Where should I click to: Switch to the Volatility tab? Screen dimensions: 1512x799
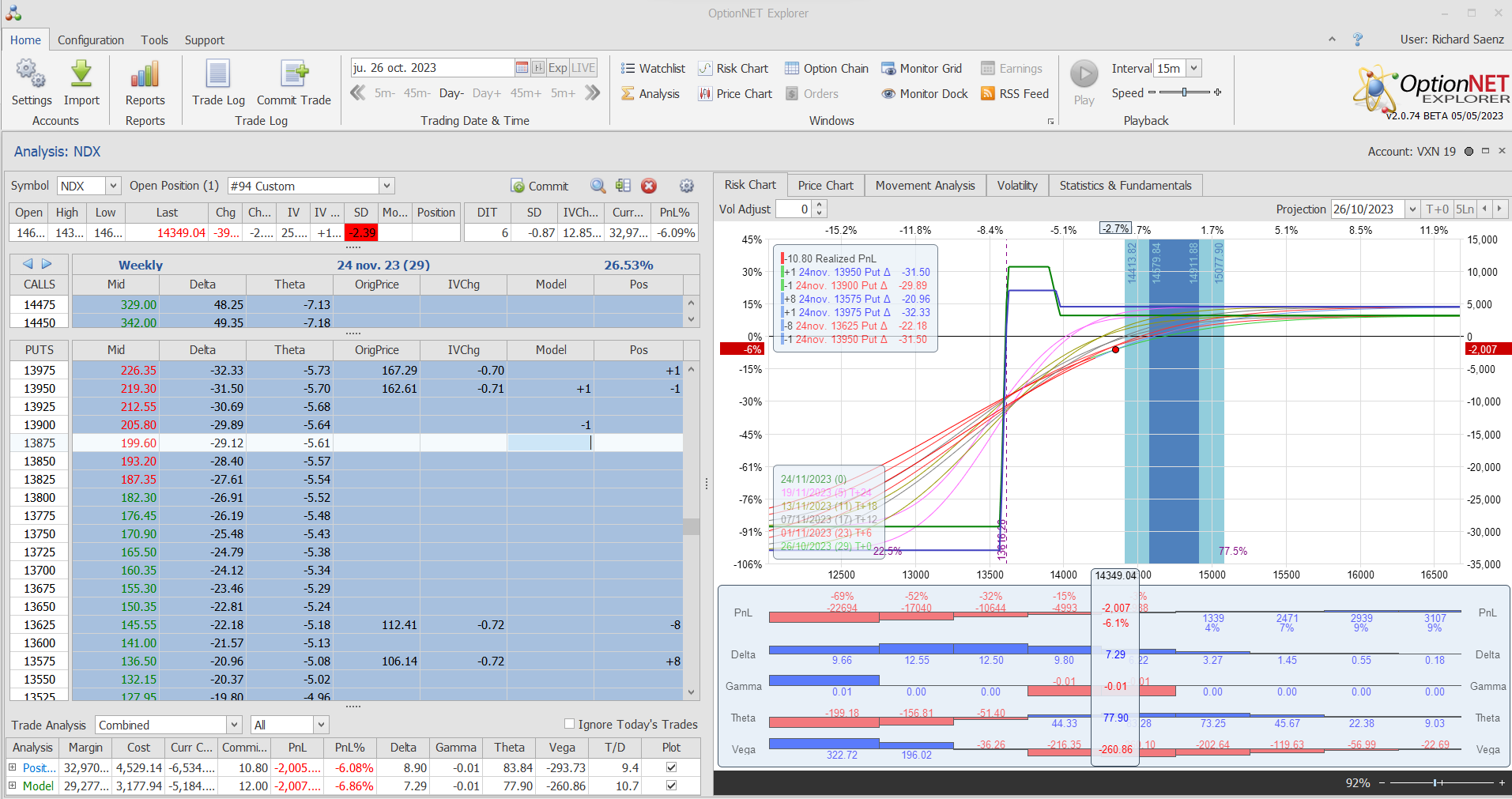coord(1016,186)
